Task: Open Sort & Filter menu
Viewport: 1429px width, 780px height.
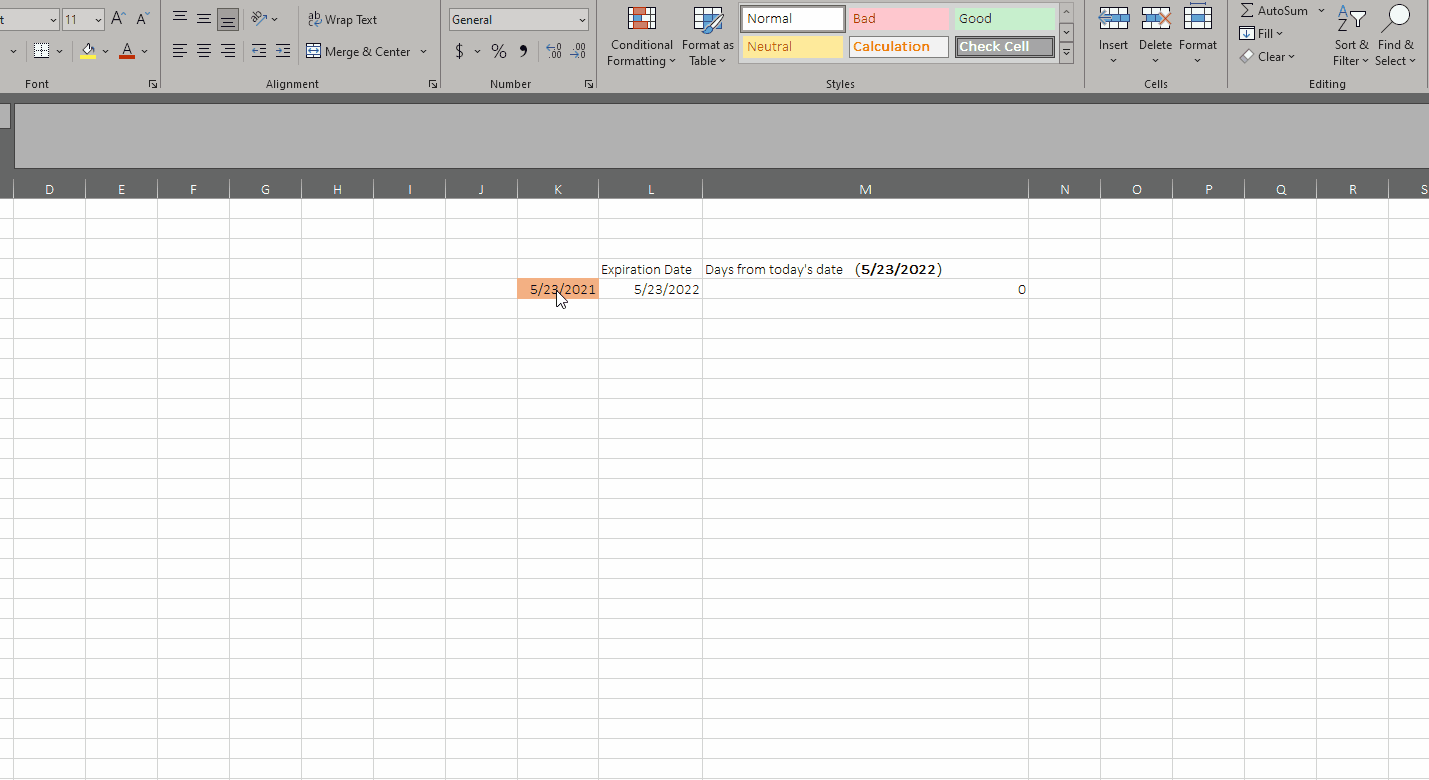Action: point(1351,36)
